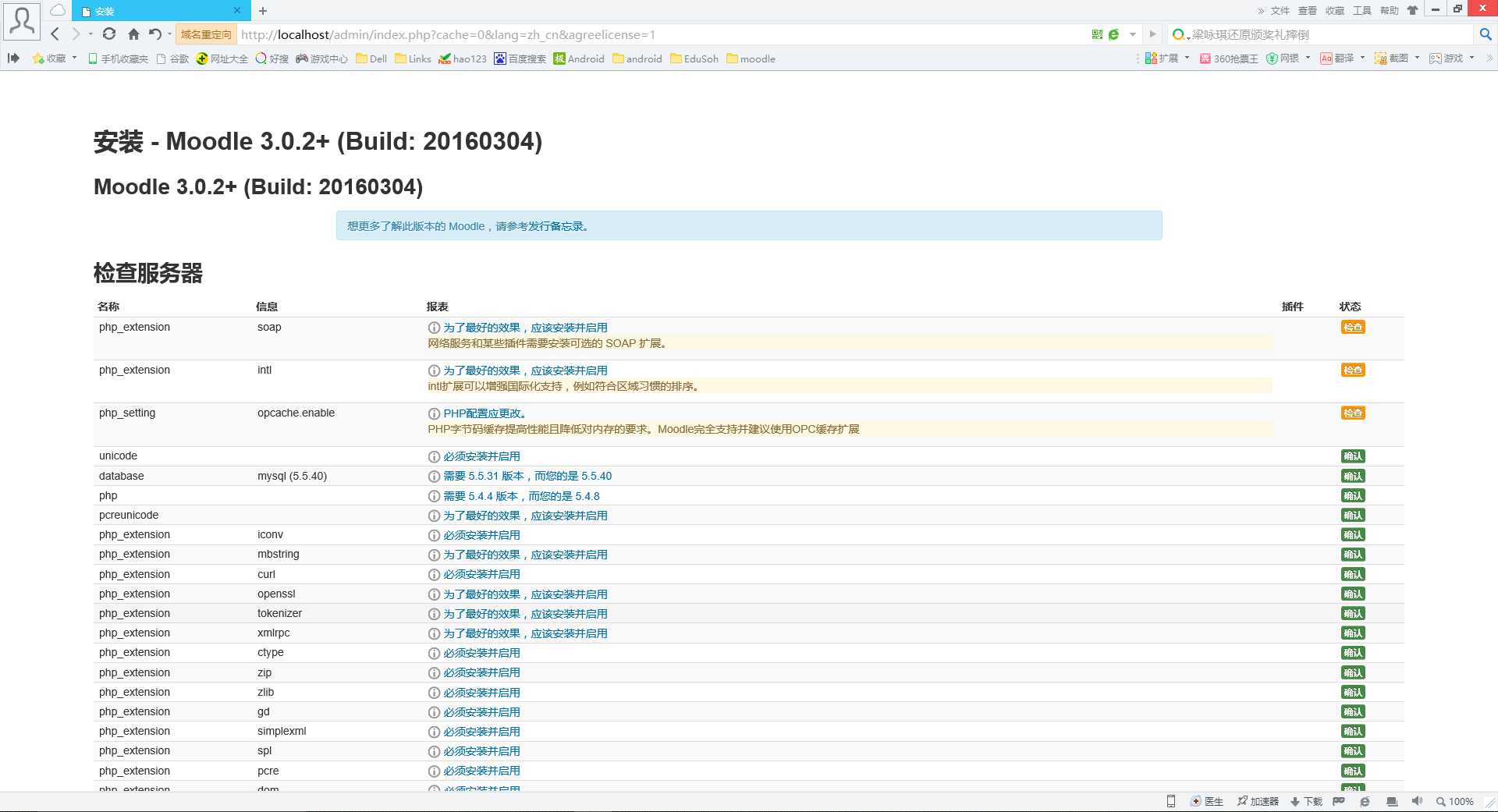Open the 需要 5.5.31 版本 database link
The image size is (1498, 812).
[x=527, y=476]
